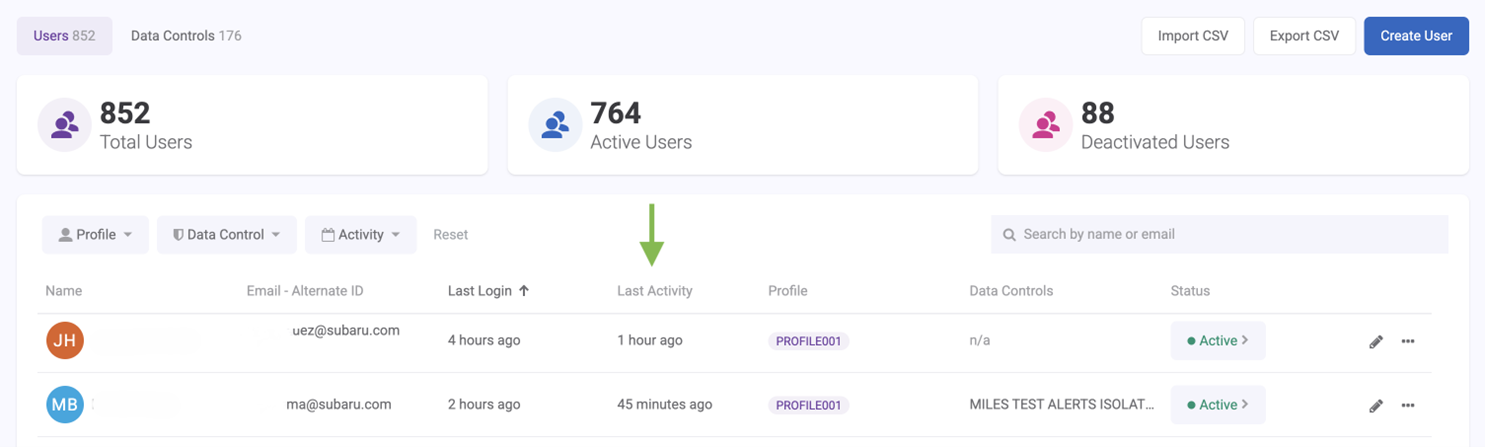Image resolution: width=1485 pixels, height=447 pixels.
Task: Click the Import CSV button
Action: [1192, 36]
